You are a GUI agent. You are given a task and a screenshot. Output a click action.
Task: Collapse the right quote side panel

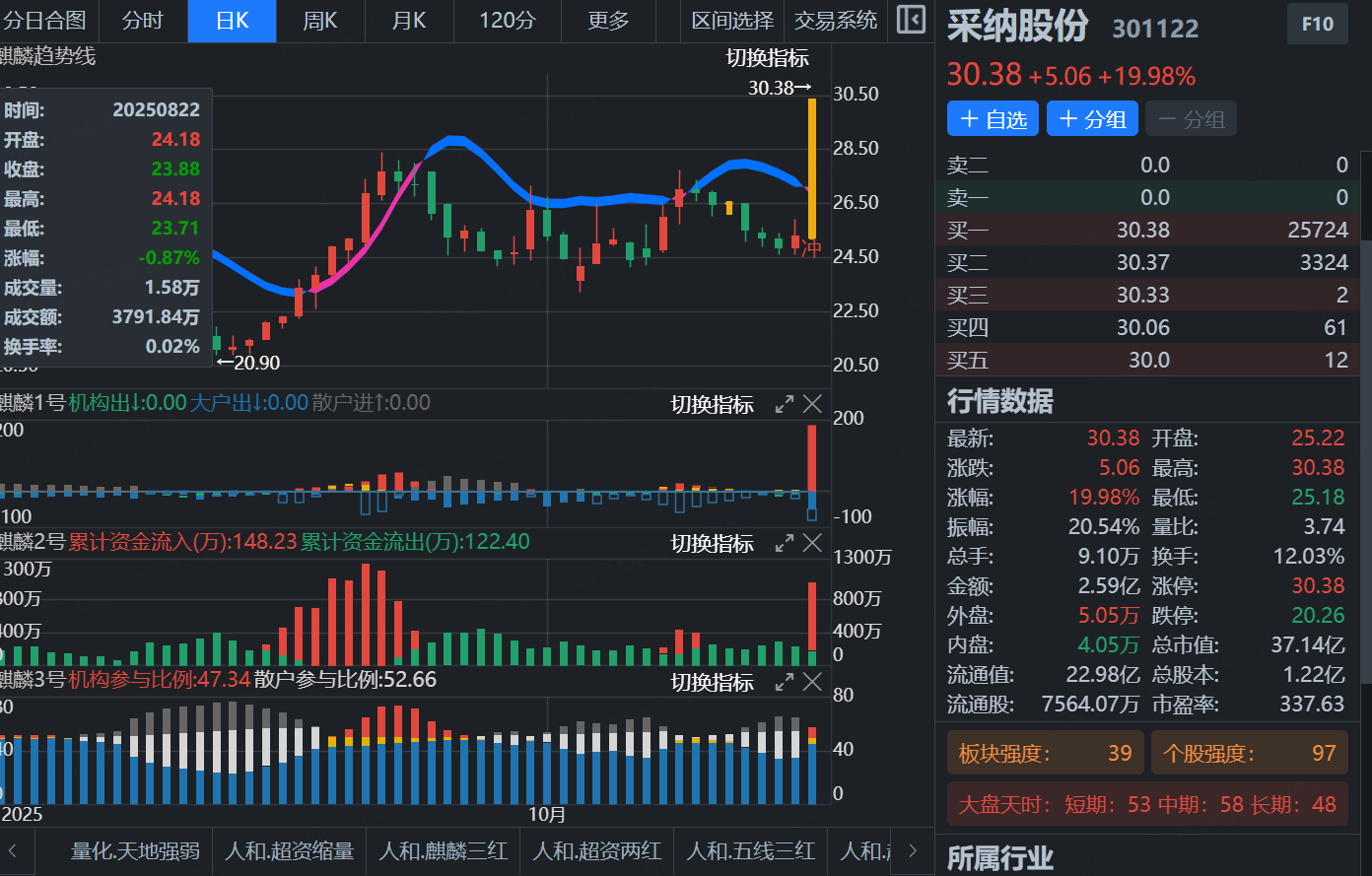pos(911,21)
